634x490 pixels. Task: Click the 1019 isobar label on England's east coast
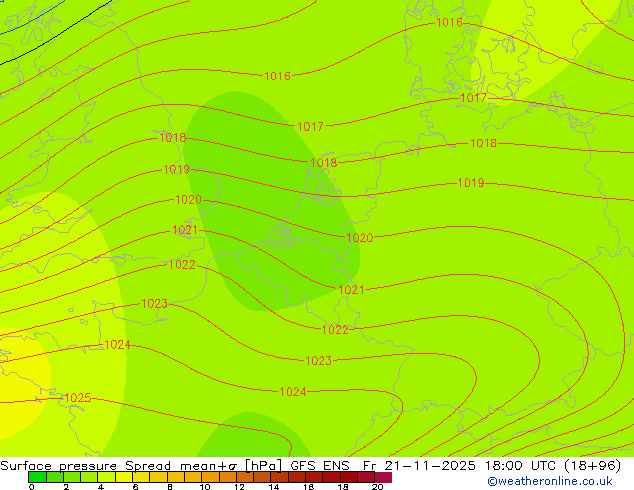pyautogui.click(x=176, y=169)
